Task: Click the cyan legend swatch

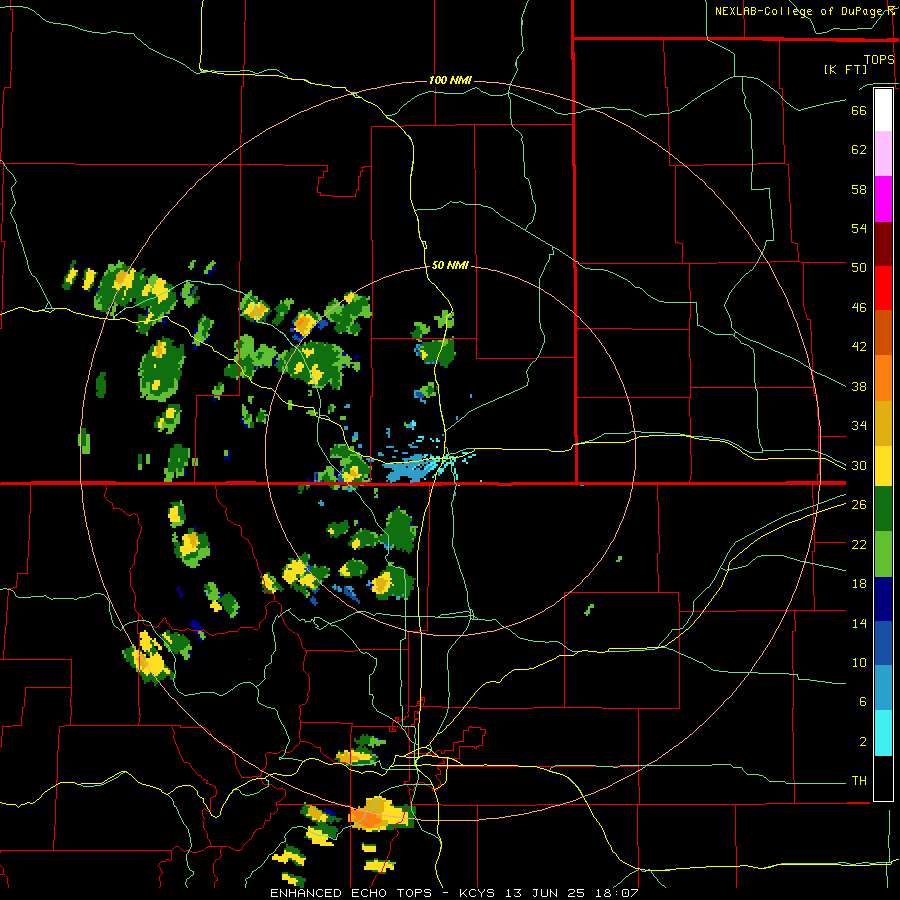Action: pyautogui.click(x=883, y=733)
